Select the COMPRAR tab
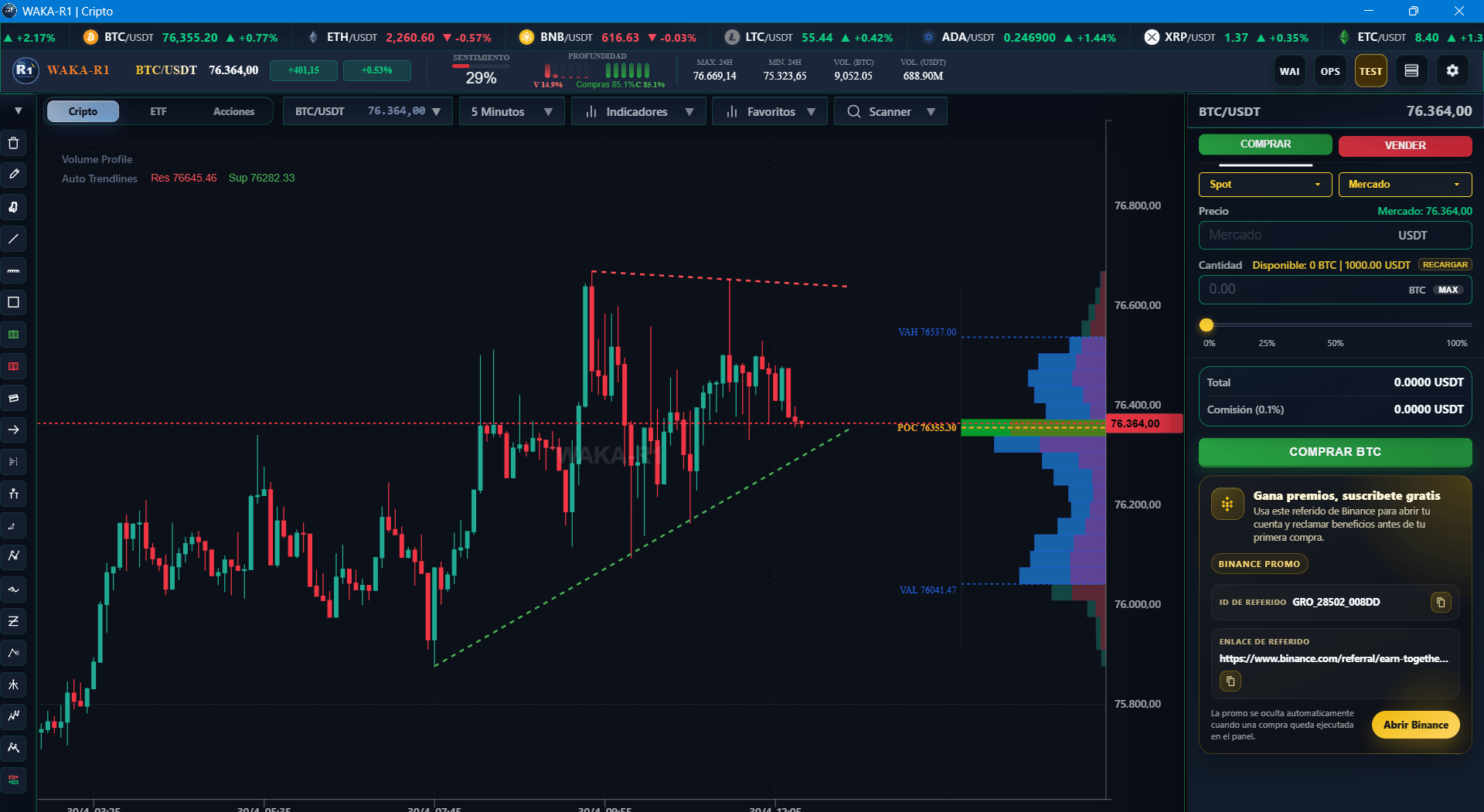 click(x=1265, y=144)
